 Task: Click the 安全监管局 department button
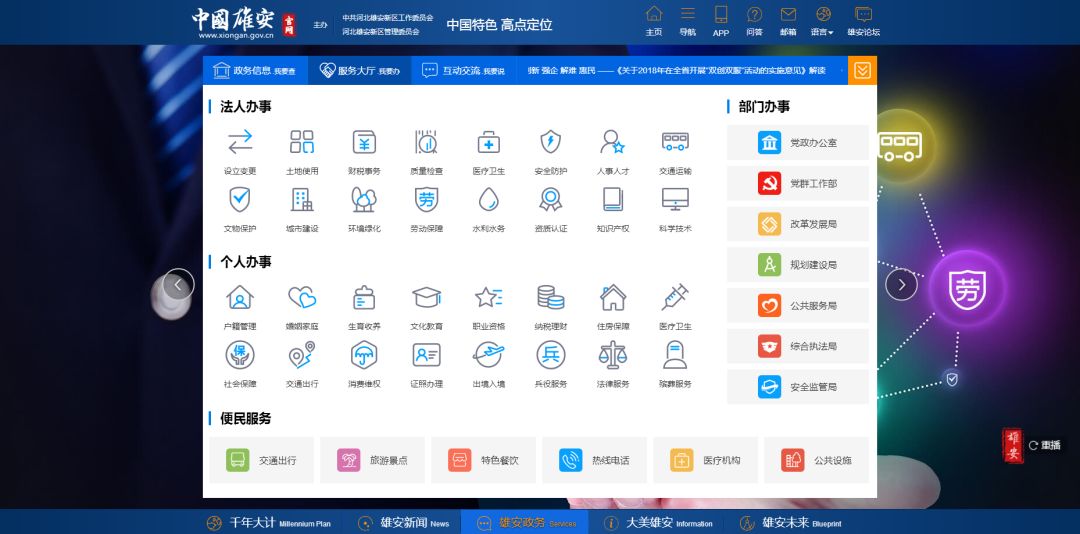pyautogui.click(x=798, y=387)
